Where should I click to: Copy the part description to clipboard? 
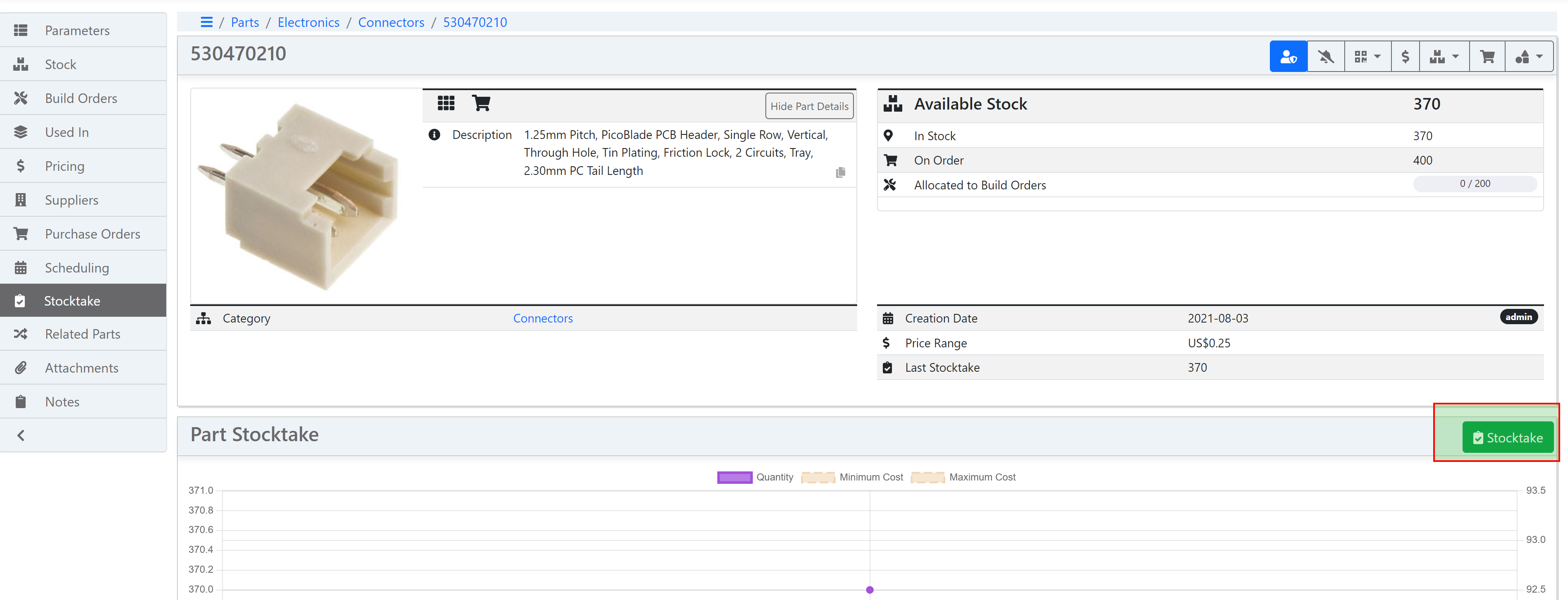pyautogui.click(x=840, y=173)
